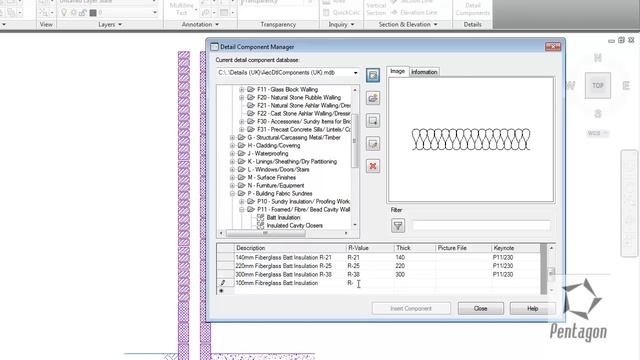
Task: Click the Detail Components ribbon tool
Action: (472, 9)
